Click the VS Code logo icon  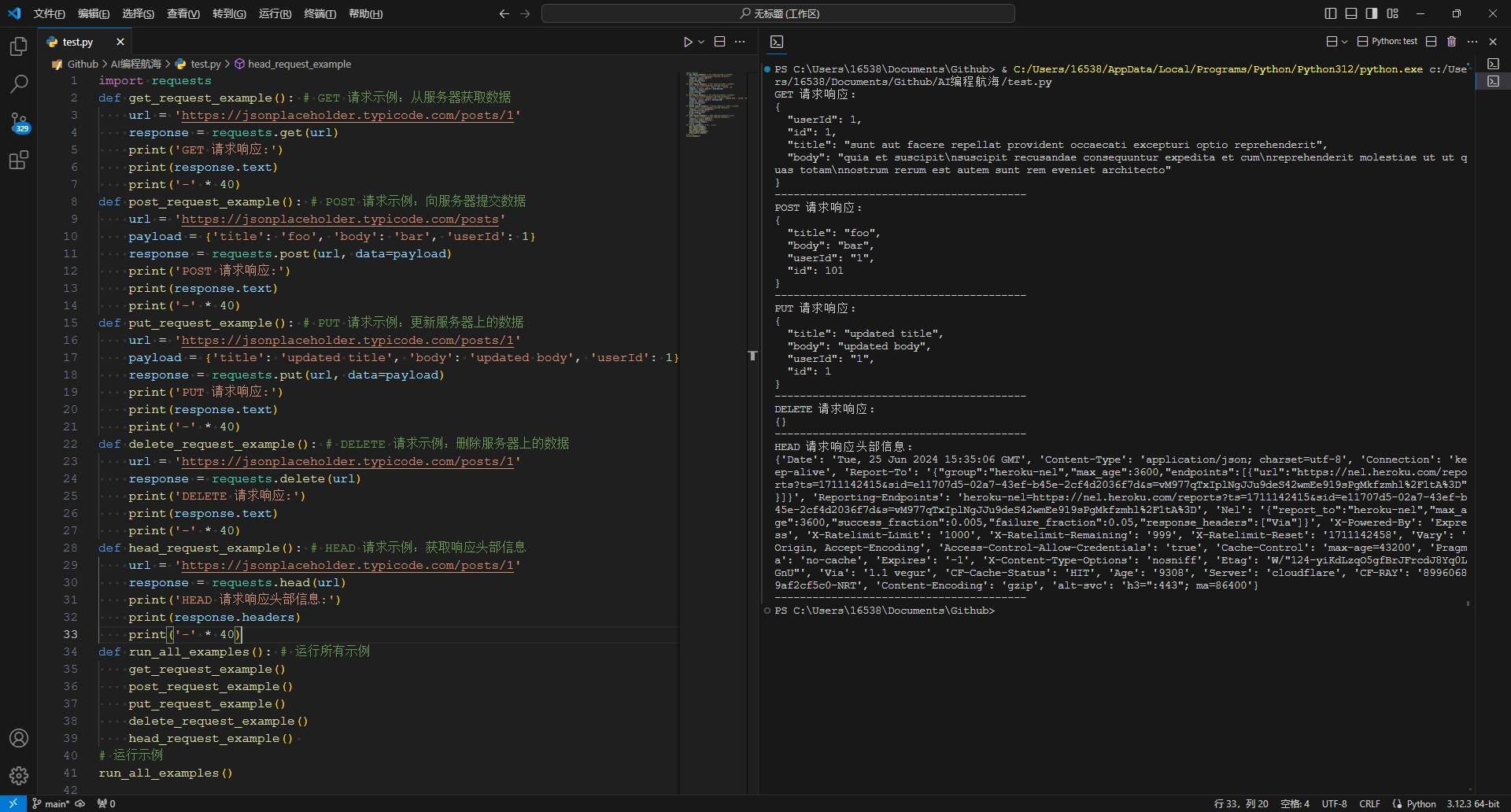(14, 13)
